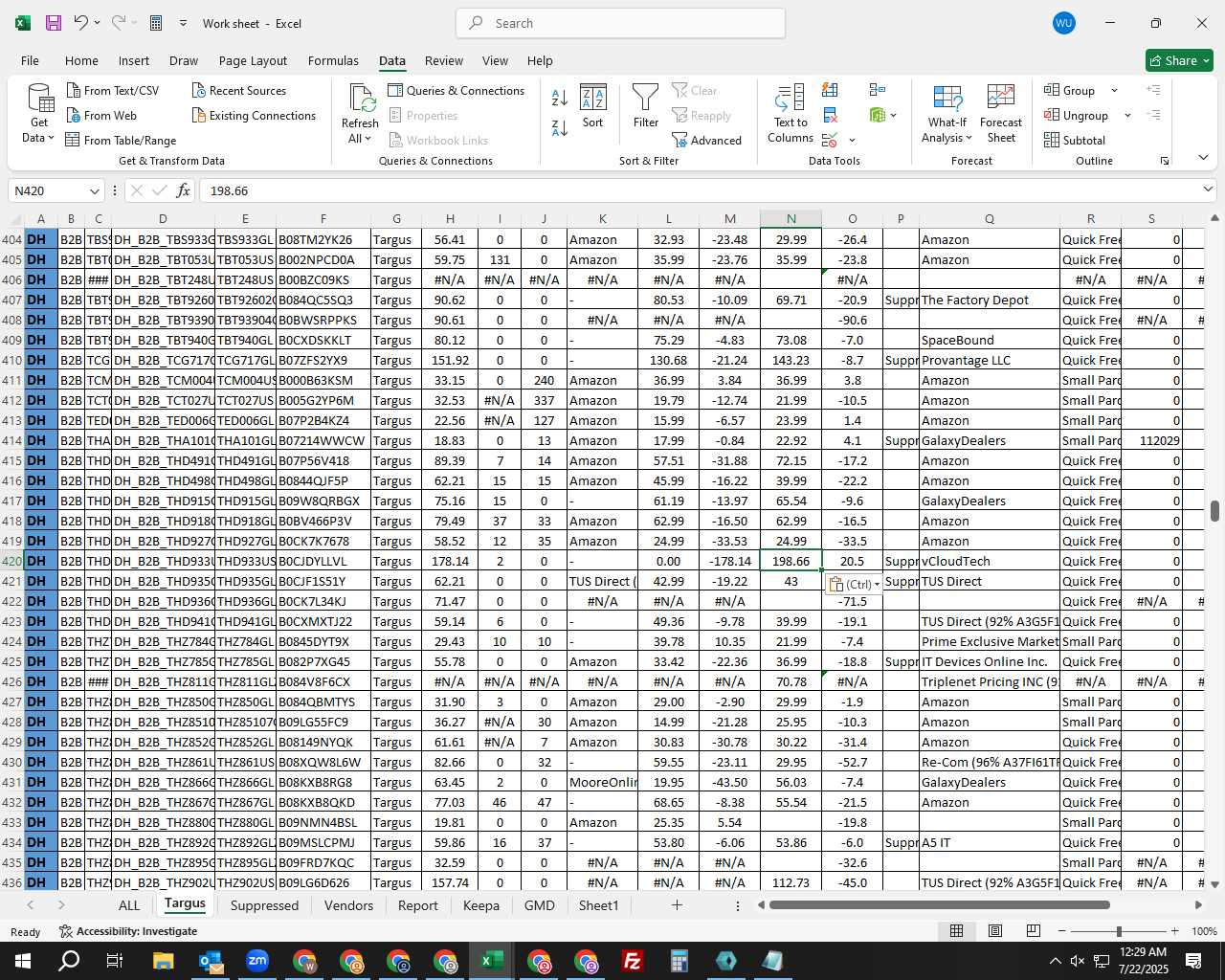This screenshot has height=980, width=1225.
Task: Select the Vendors sheet tab
Action: [x=348, y=905]
